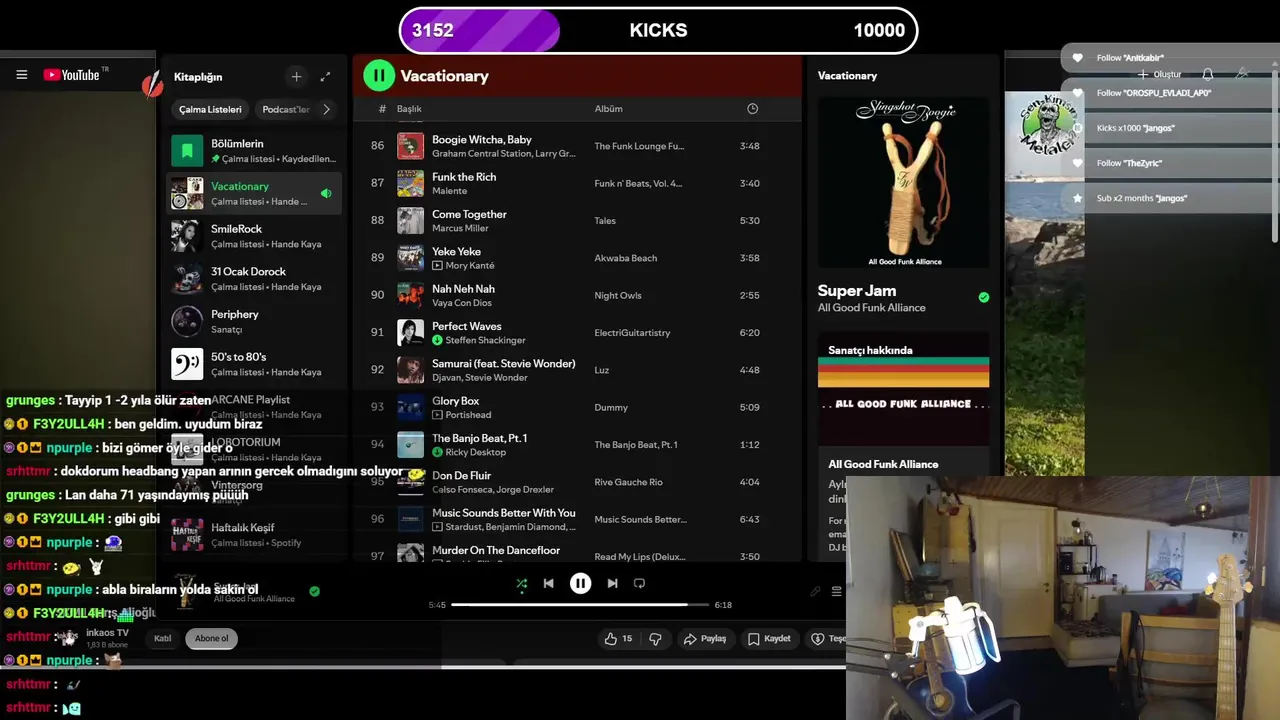Open the Periphery artist entry

coord(253,321)
